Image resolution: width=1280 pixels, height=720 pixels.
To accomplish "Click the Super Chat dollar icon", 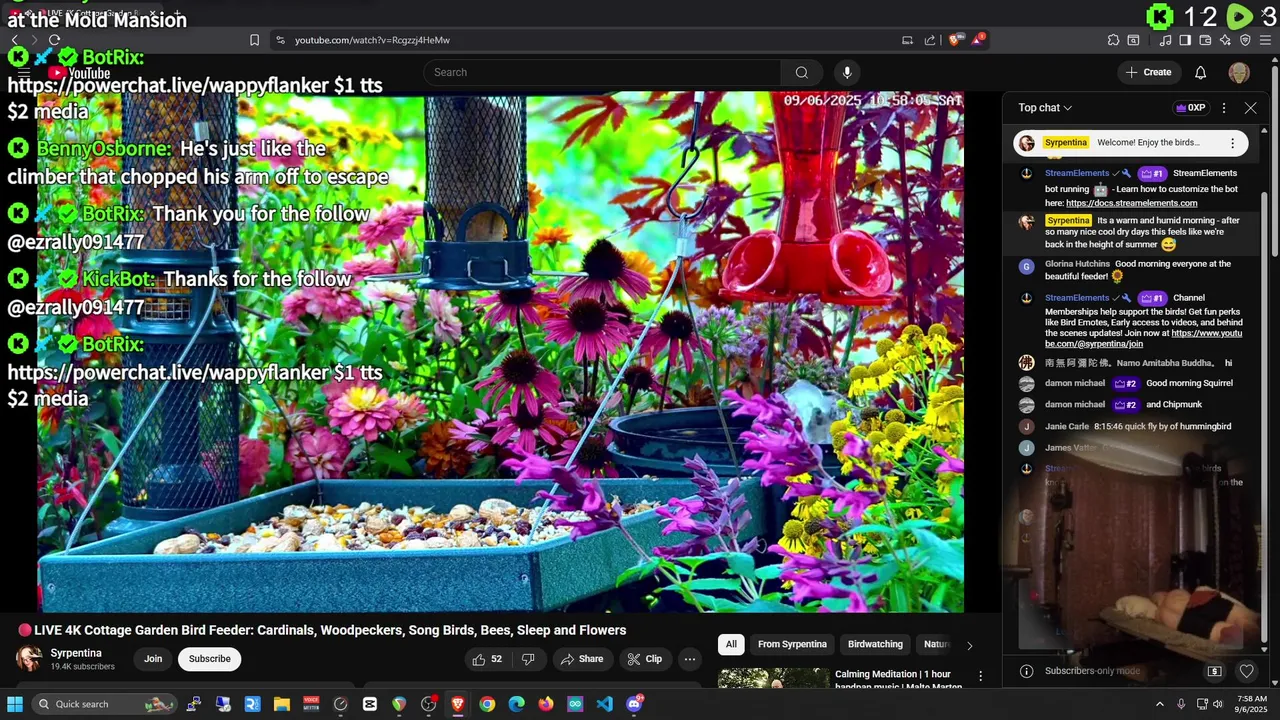I will [1214, 671].
